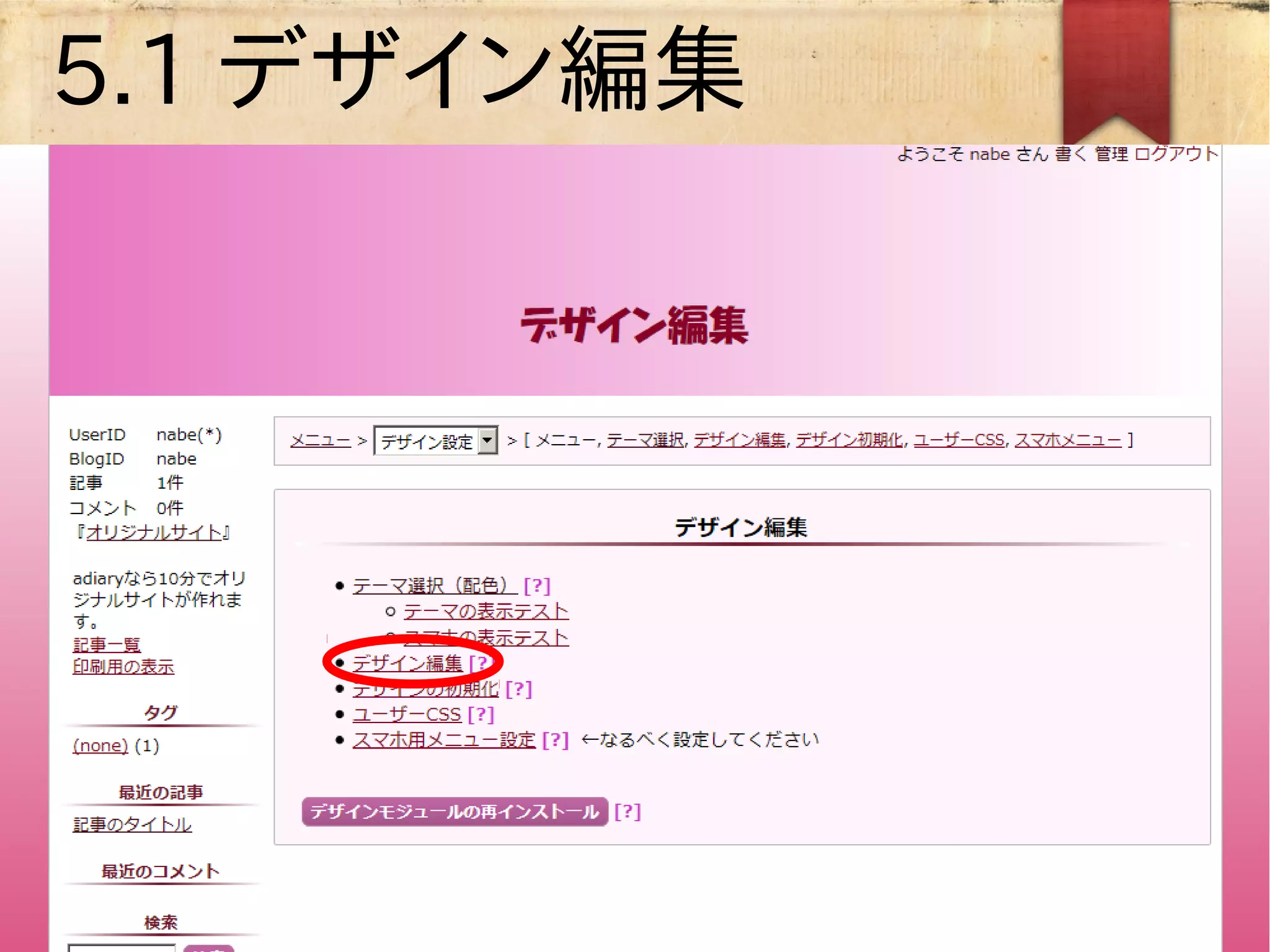This screenshot has width=1270, height=952.
Task: Open the ユーザーCSS list link
Action: (x=407, y=714)
